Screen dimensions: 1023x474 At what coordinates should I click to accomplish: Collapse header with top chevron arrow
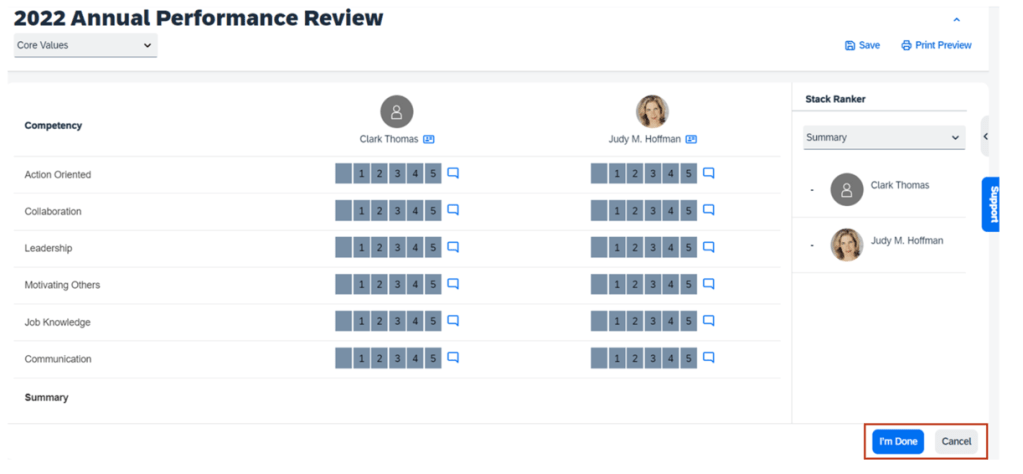tap(956, 19)
